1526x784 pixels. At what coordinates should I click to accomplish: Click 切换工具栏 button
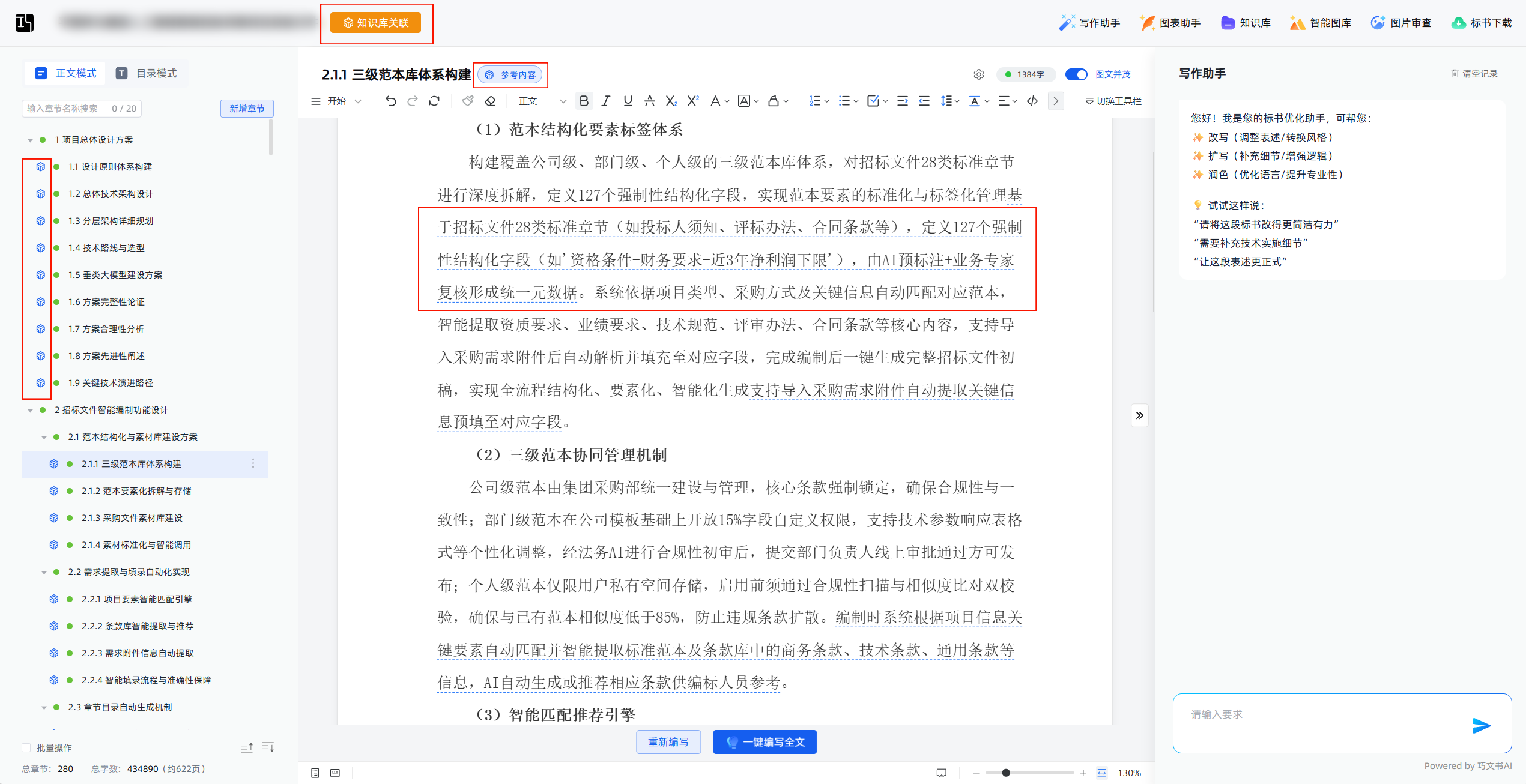(1113, 101)
